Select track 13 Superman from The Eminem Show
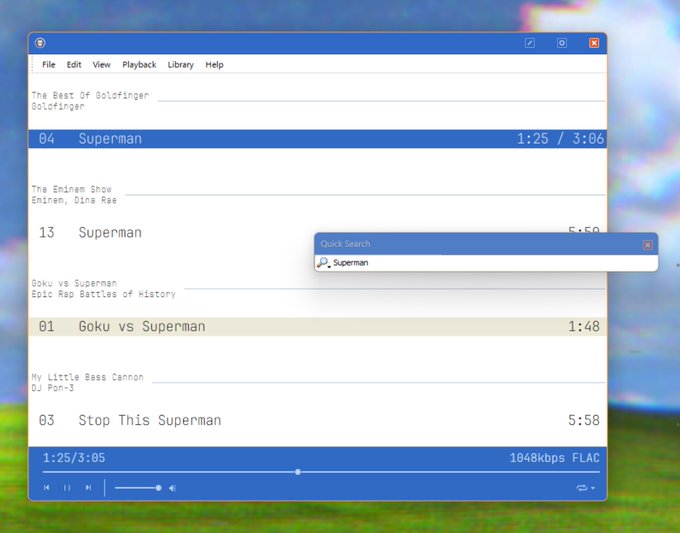680x533 pixels. [x=317, y=232]
